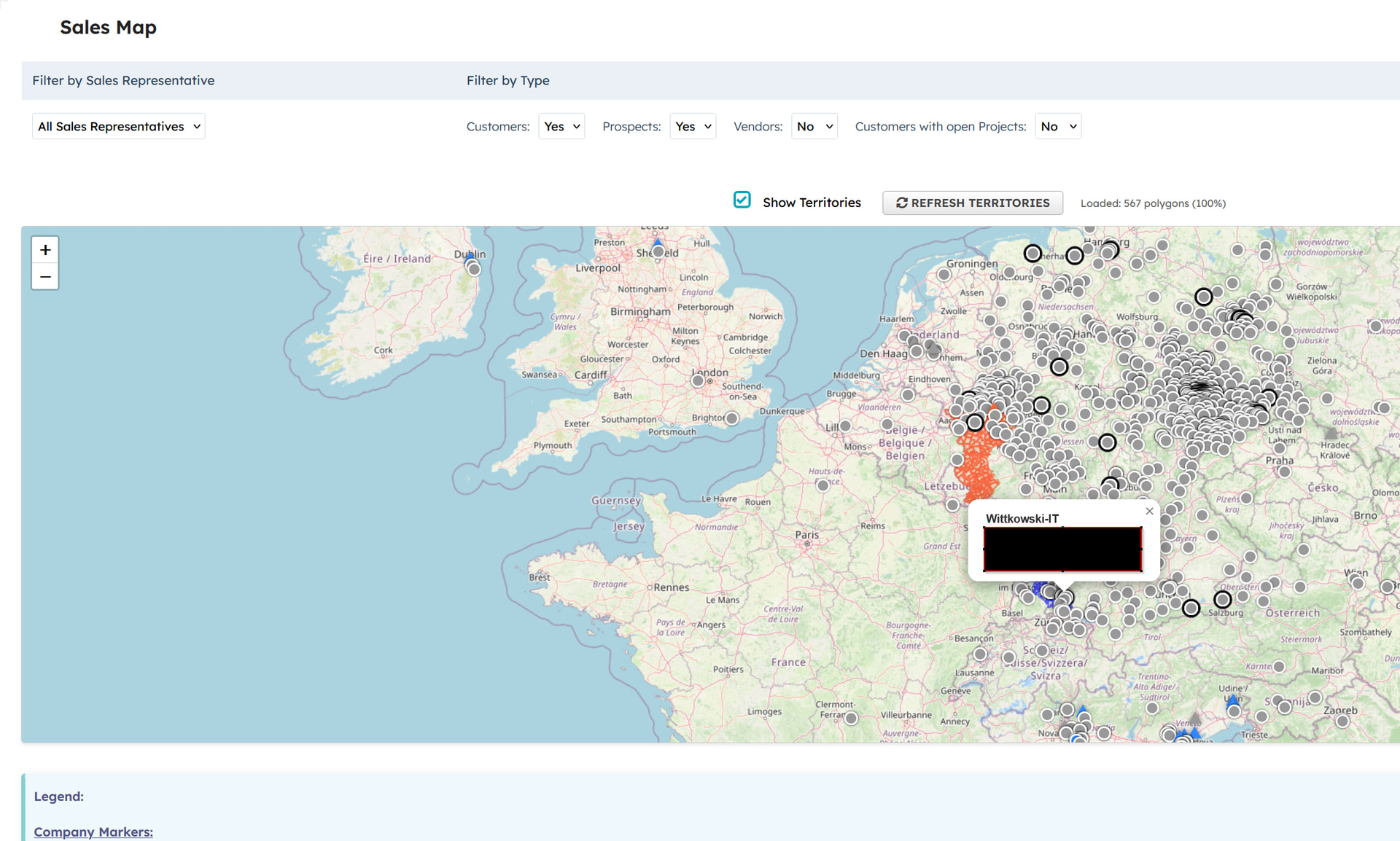Zoom out on the map
Image resolution: width=1400 pixels, height=841 pixels.
45,277
